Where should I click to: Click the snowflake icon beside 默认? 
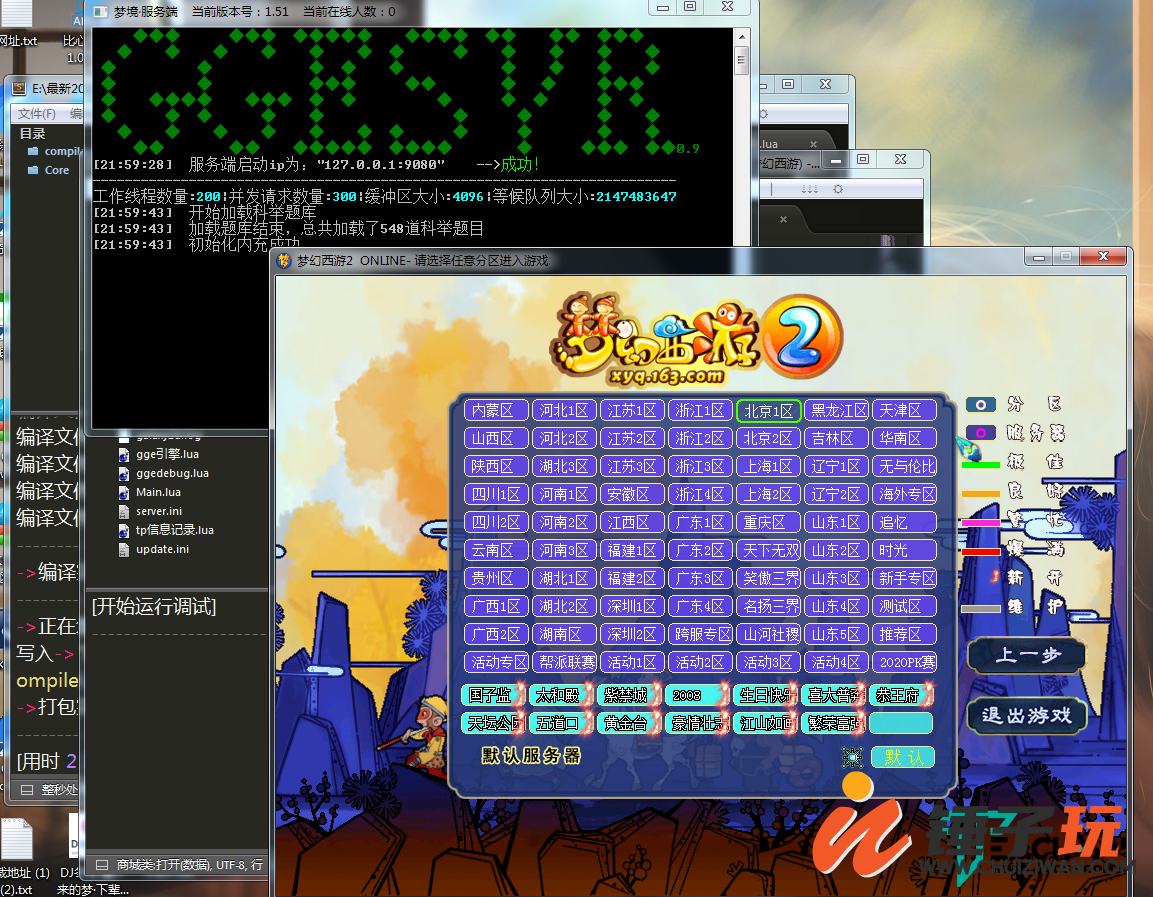point(852,757)
